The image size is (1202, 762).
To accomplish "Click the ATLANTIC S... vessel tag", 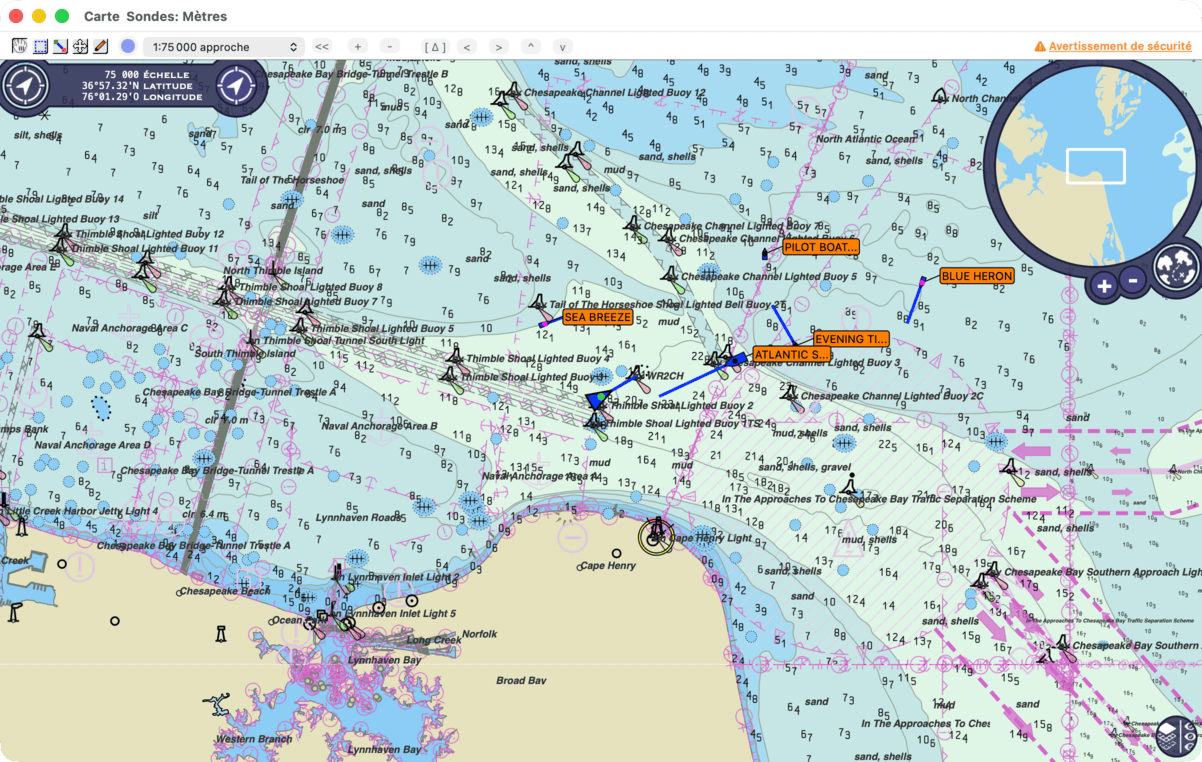I will point(792,354).
